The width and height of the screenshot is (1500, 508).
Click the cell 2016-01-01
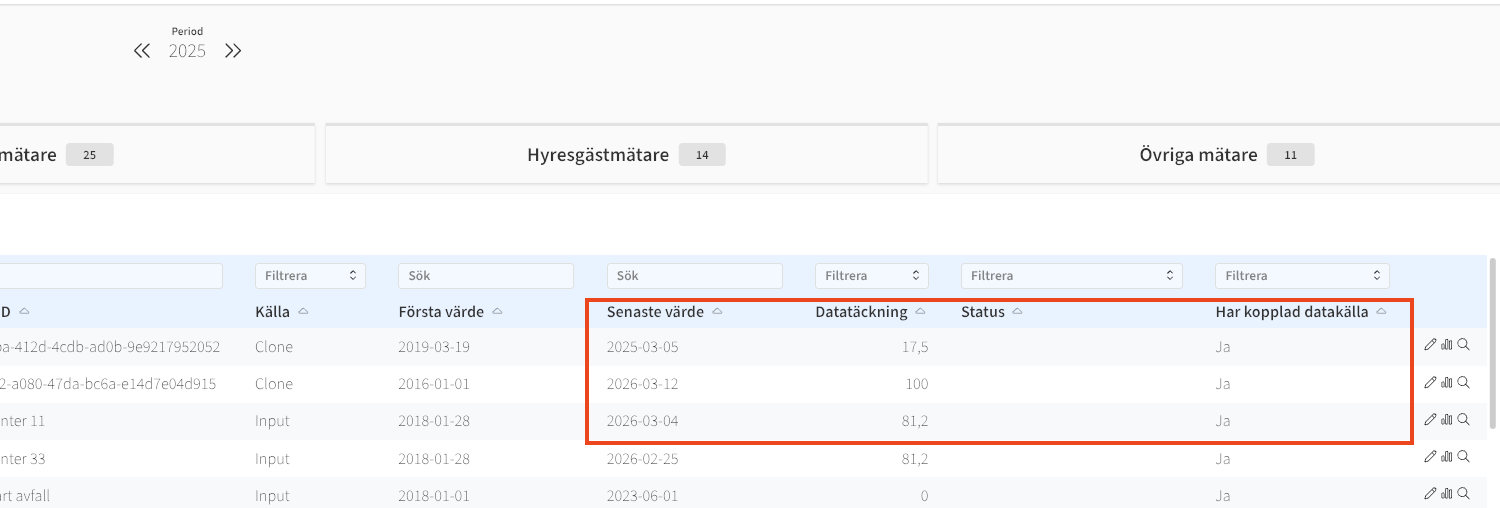click(436, 383)
